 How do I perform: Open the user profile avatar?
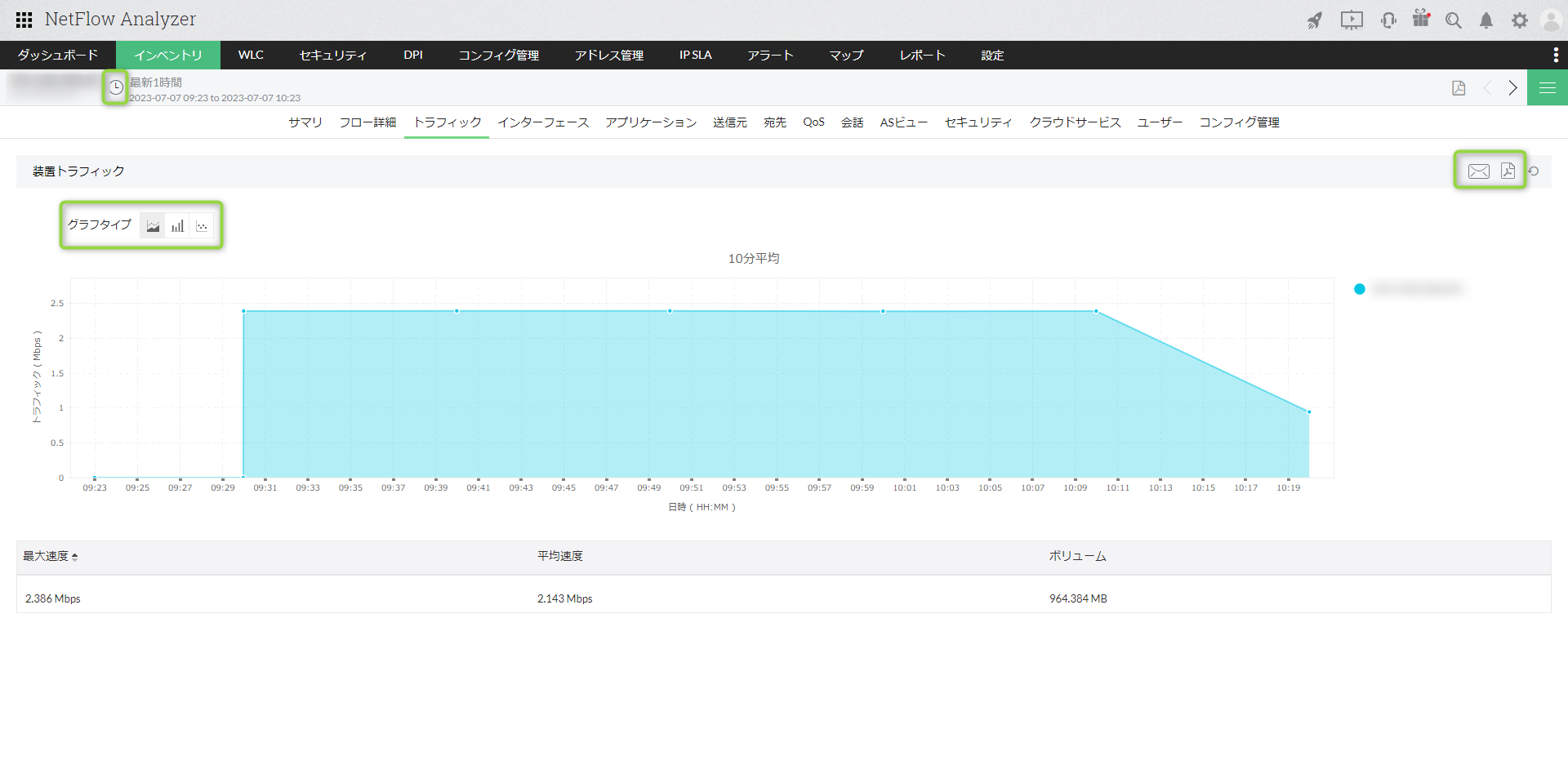1551,20
